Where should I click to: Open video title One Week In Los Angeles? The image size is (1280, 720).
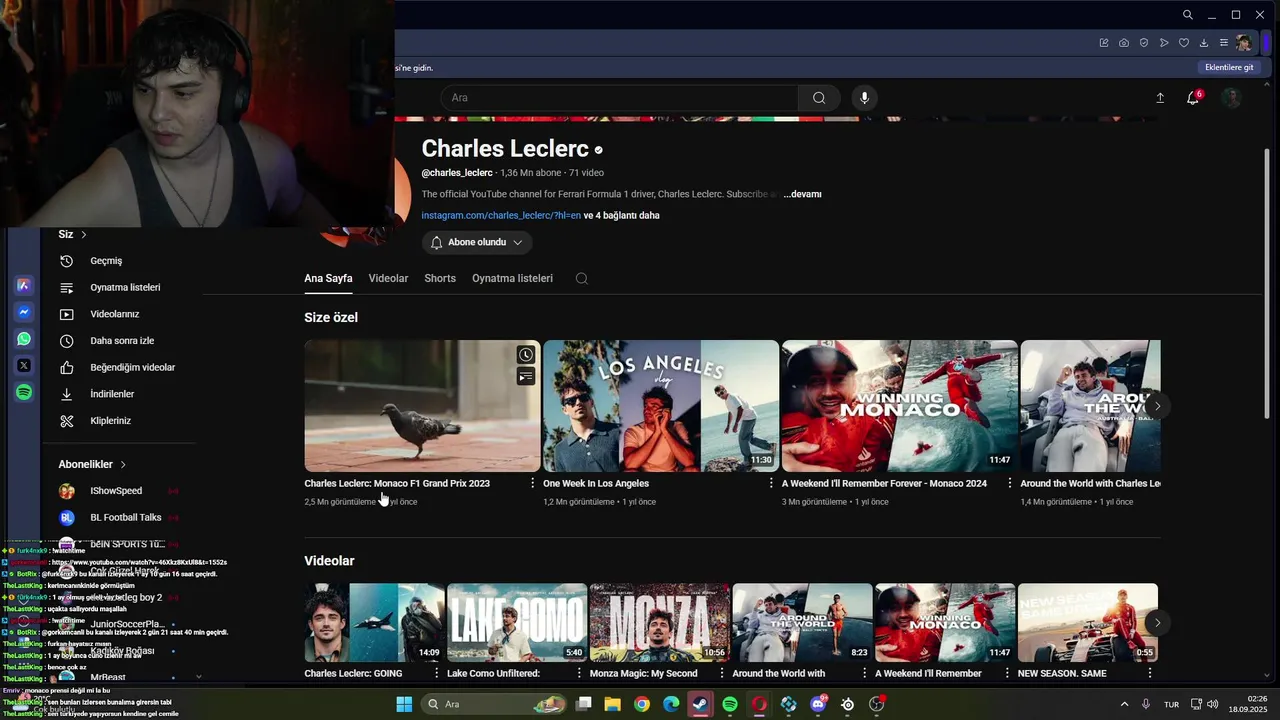(596, 483)
